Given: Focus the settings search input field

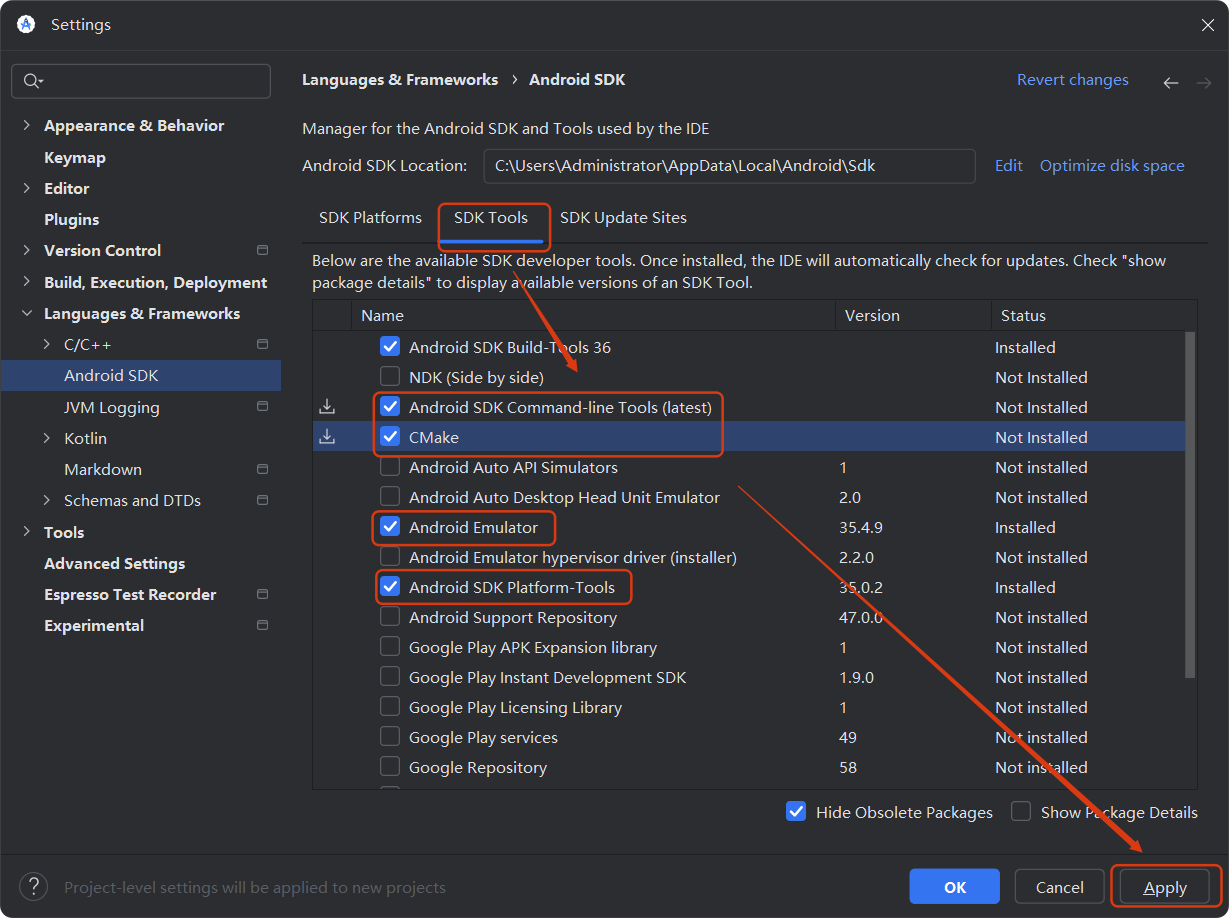Looking at the screenshot, I should (x=141, y=81).
